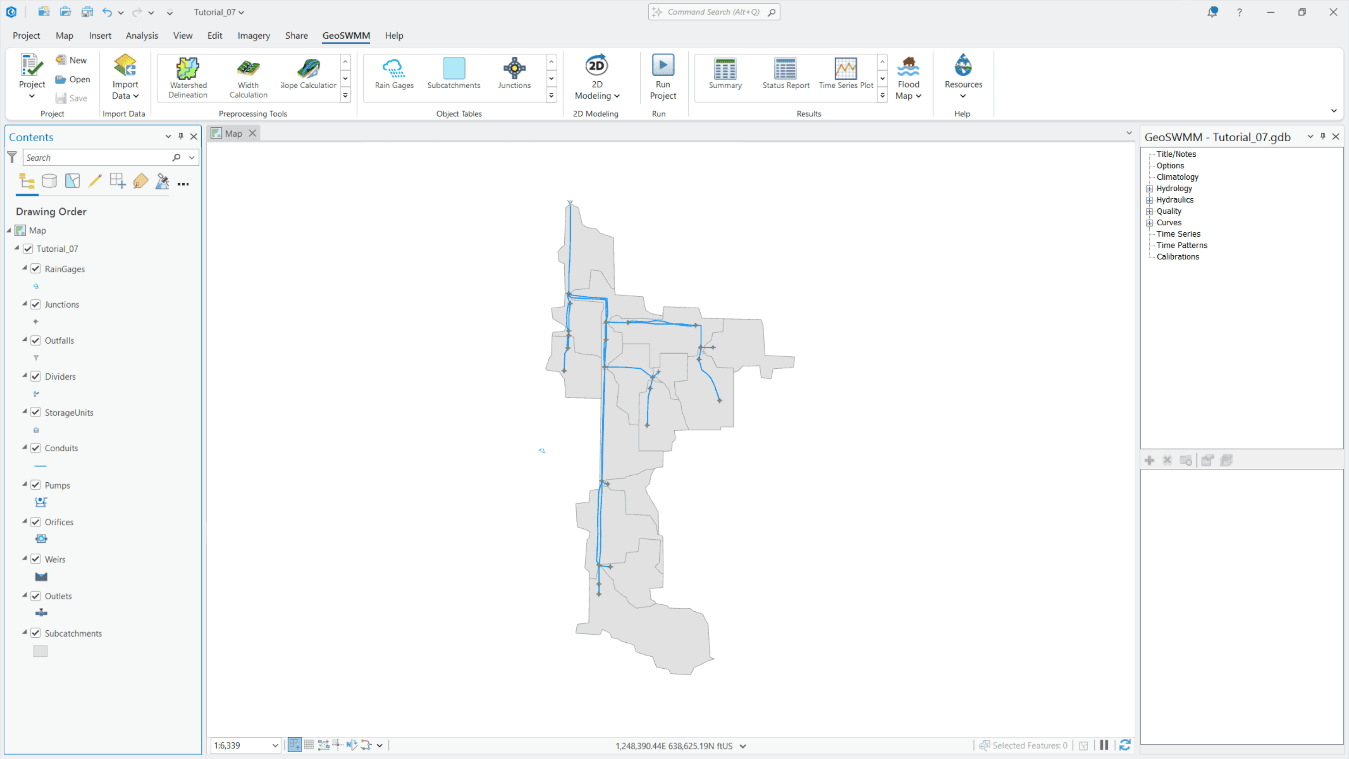1349x759 pixels.
Task: Open the Rain Gages object table
Action: pos(393,77)
